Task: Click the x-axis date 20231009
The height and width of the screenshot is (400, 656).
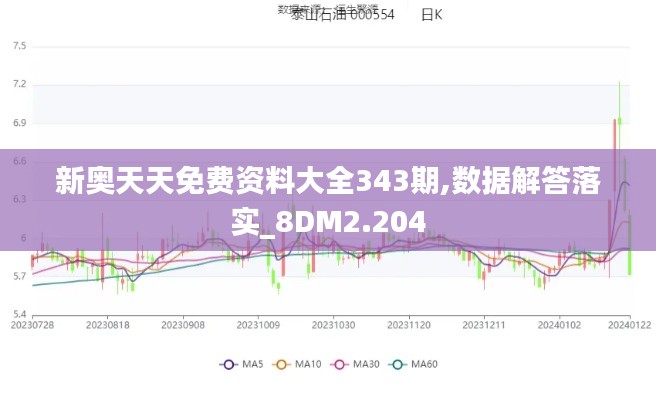Action: pyautogui.click(x=258, y=325)
